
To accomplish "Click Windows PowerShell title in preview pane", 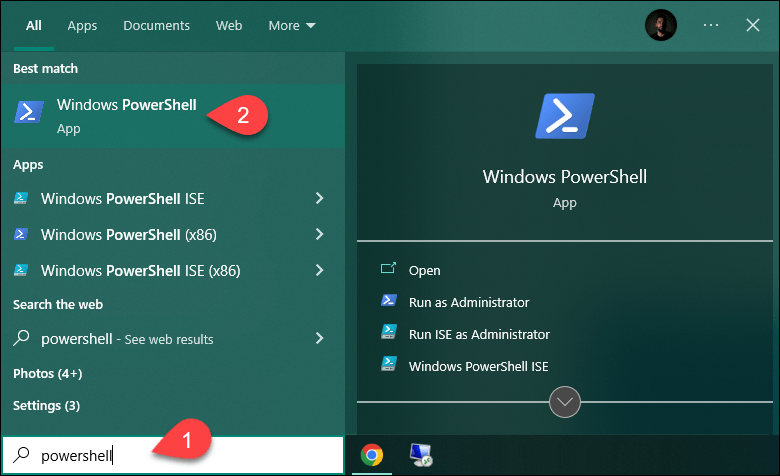I will pos(565,177).
